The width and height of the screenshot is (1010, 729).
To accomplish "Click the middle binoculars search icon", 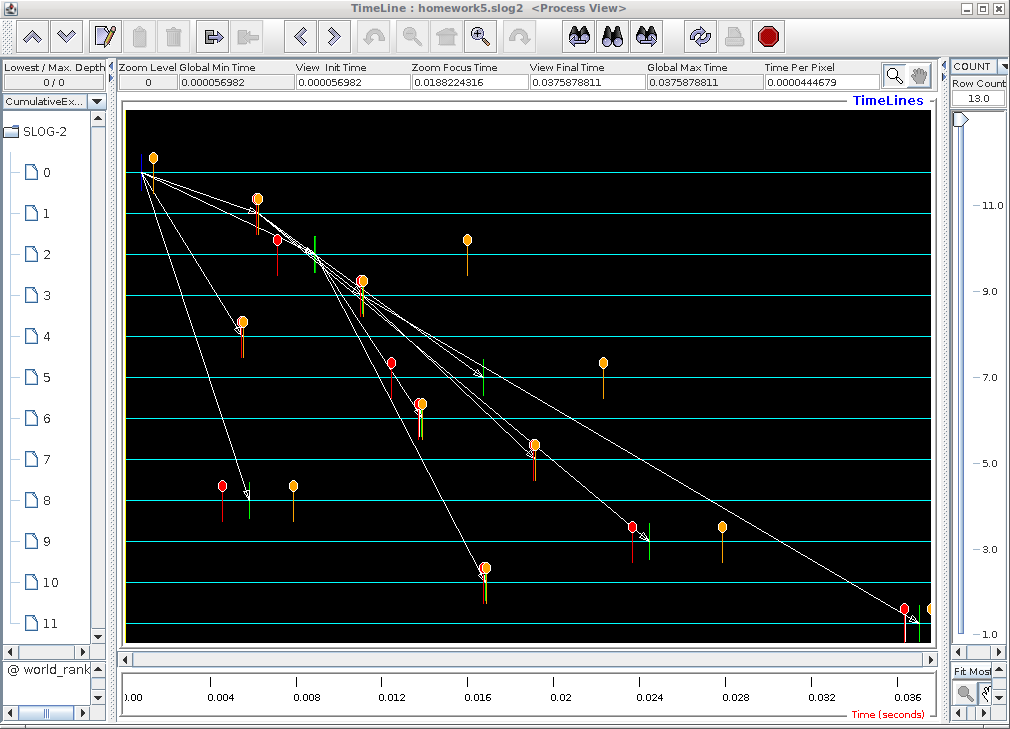I will click(x=613, y=37).
